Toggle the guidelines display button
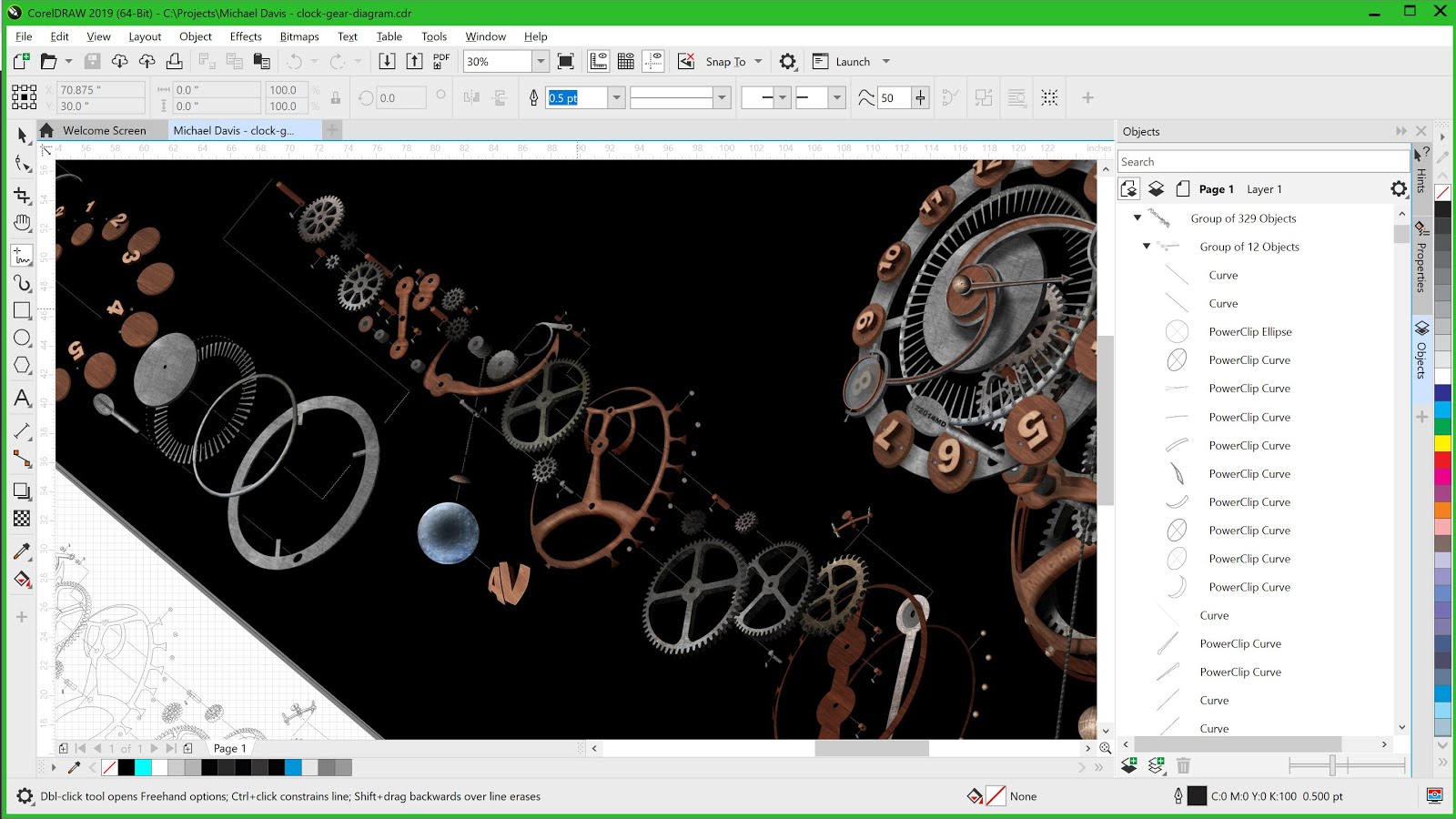The image size is (1456, 819). point(653,61)
